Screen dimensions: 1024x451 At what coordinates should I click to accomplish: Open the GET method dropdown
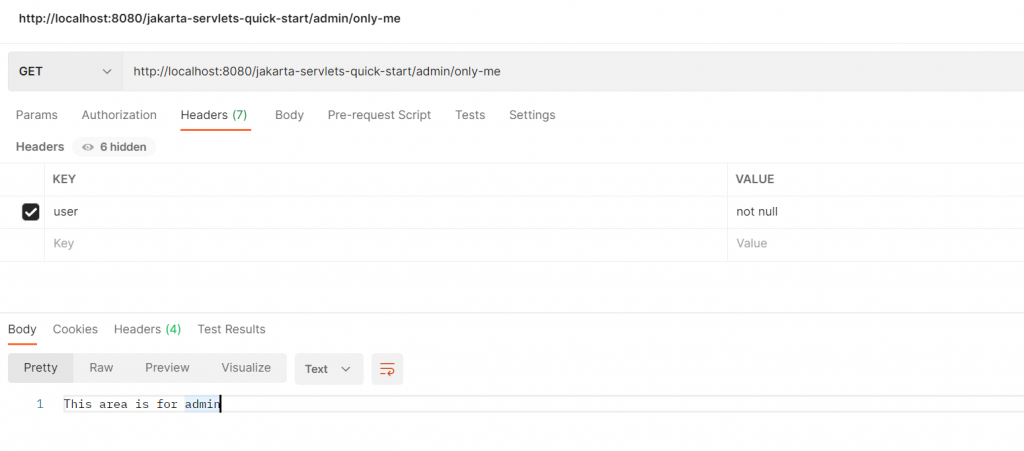[65, 72]
